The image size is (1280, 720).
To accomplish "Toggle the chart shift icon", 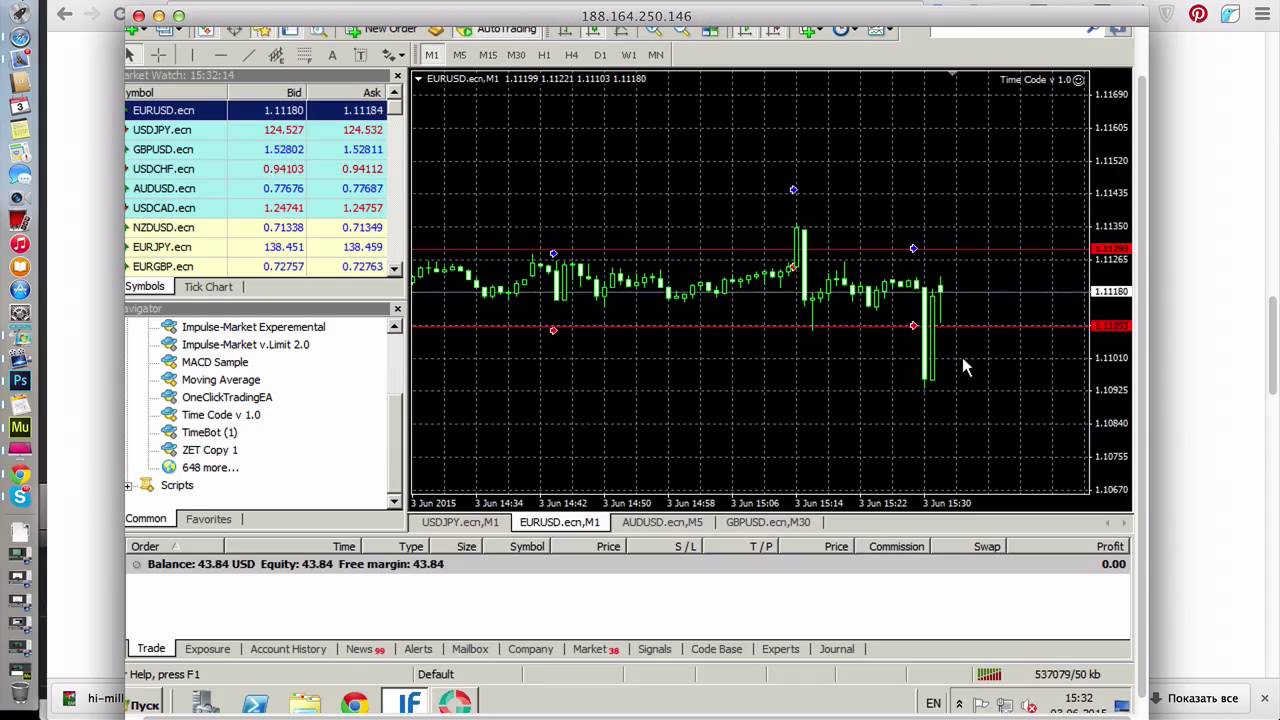I will point(773,30).
